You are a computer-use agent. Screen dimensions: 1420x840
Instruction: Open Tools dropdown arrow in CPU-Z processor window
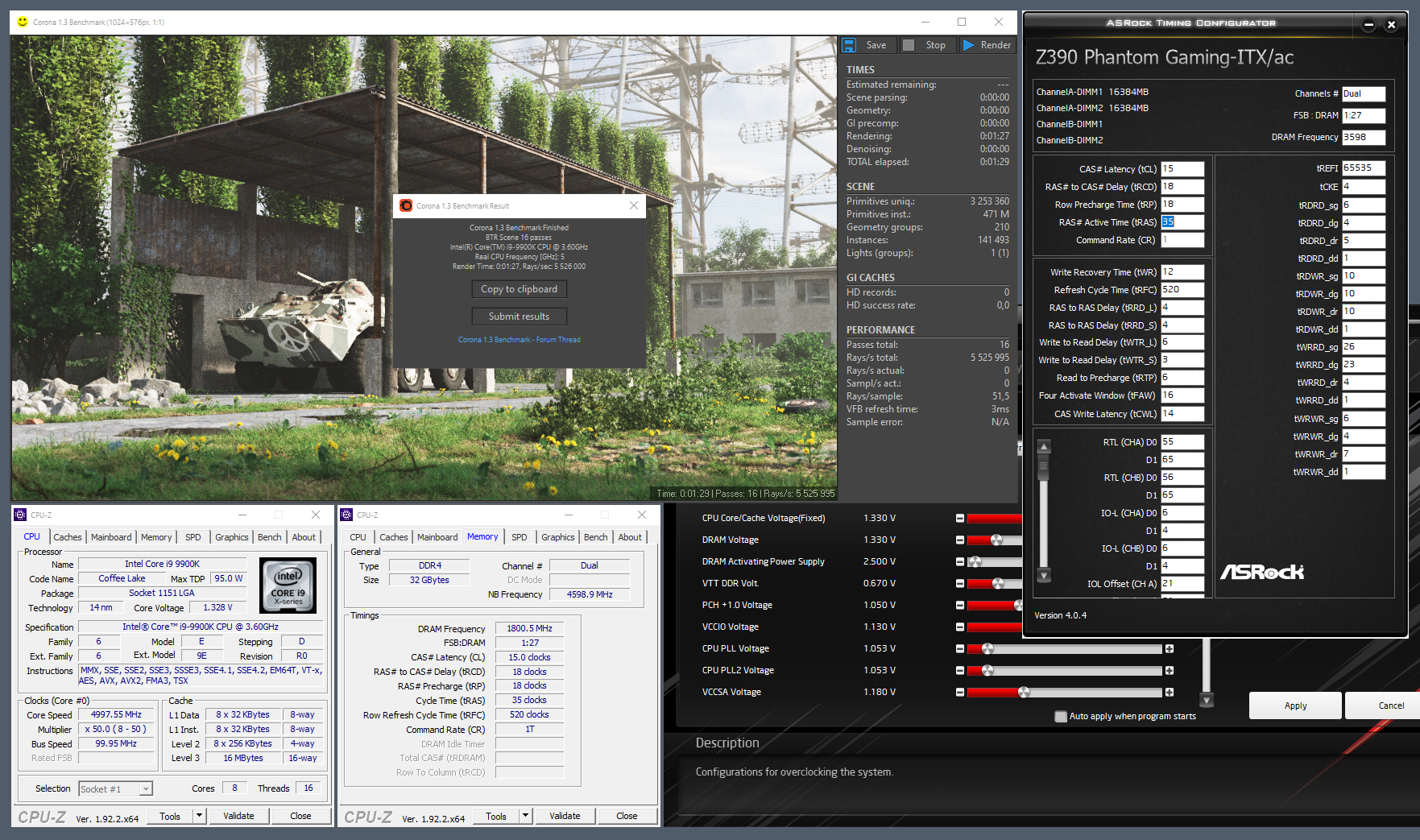(x=199, y=816)
